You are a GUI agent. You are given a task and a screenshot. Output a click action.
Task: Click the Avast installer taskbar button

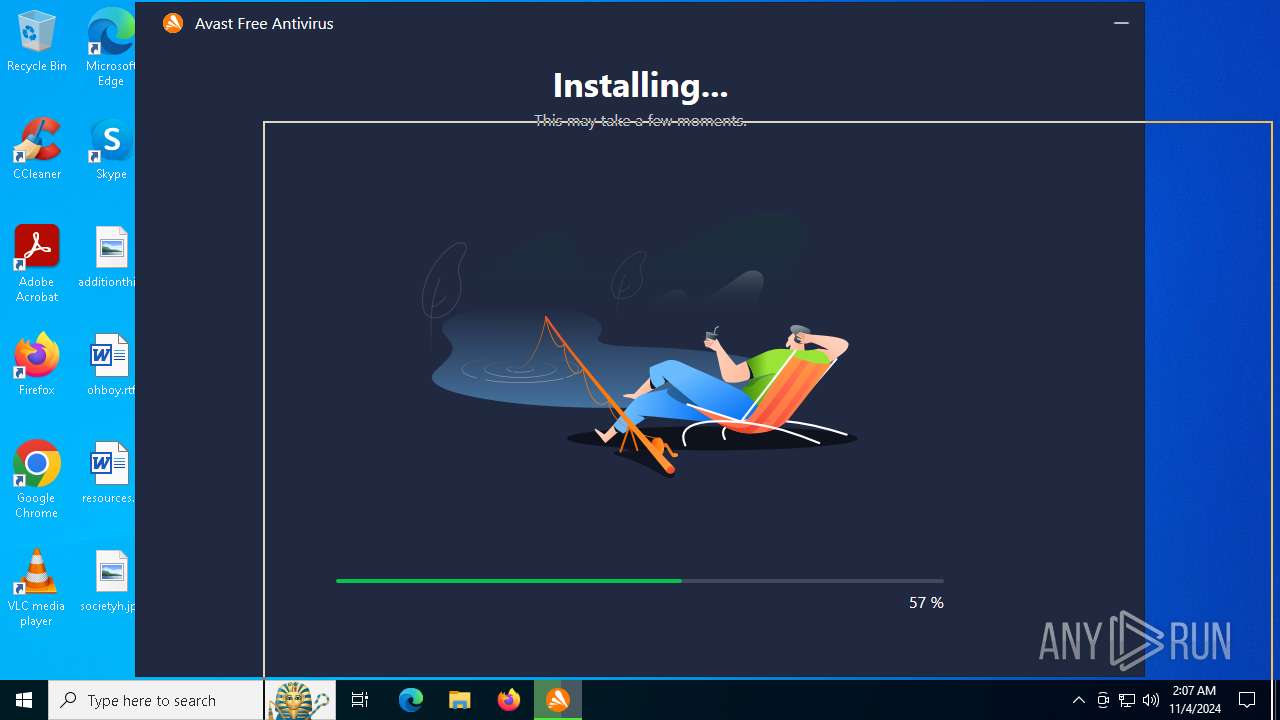pyautogui.click(x=558, y=700)
